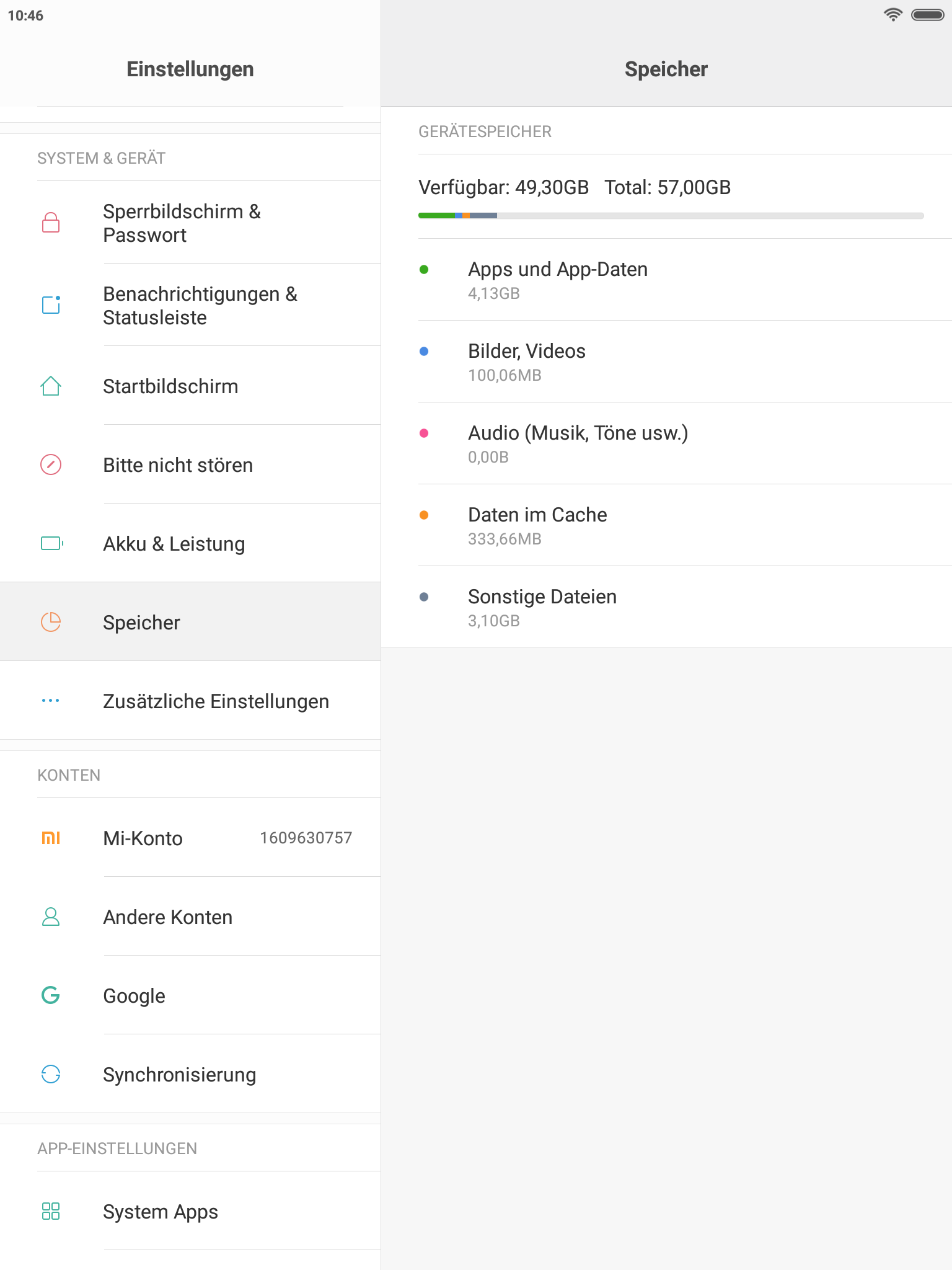Tap the Bitte nicht stören icon

pyautogui.click(x=51, y=464)
